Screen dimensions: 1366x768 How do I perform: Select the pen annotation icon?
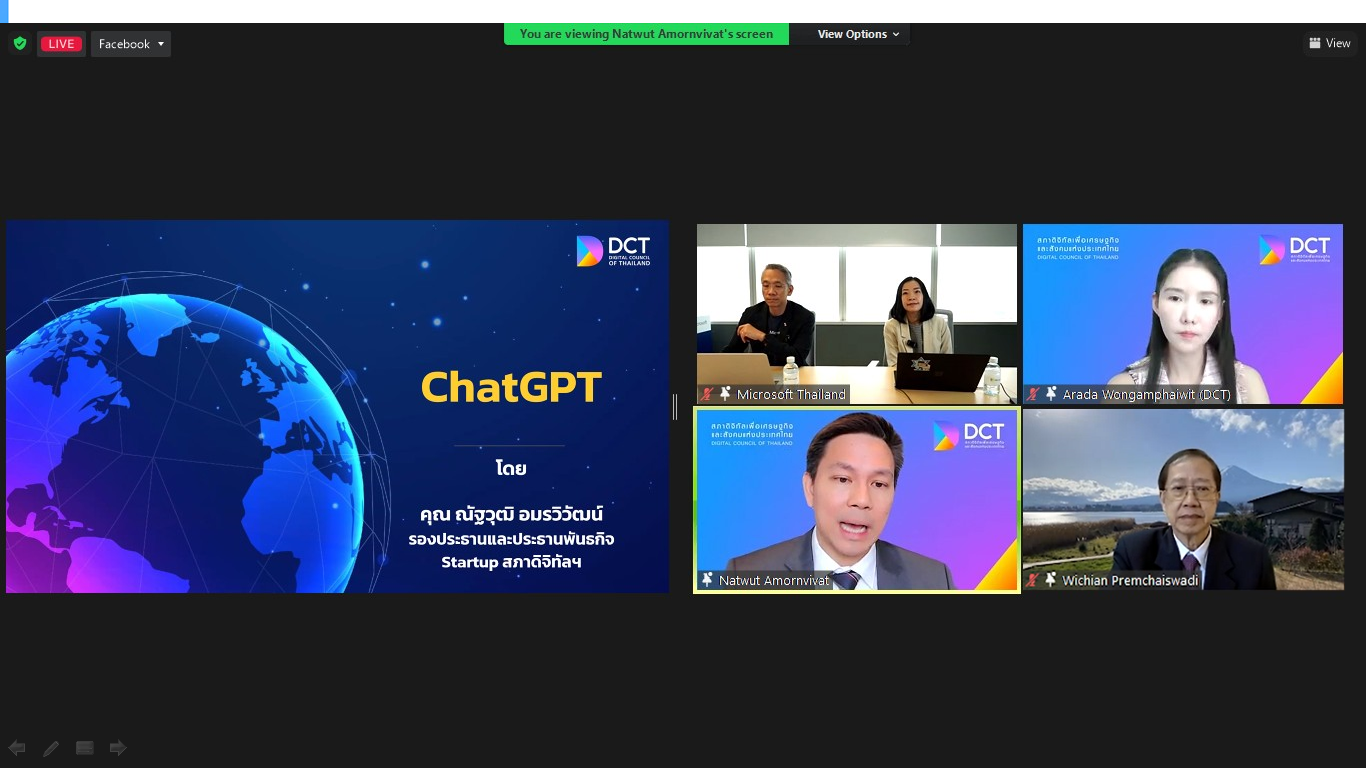click(51, 748)
